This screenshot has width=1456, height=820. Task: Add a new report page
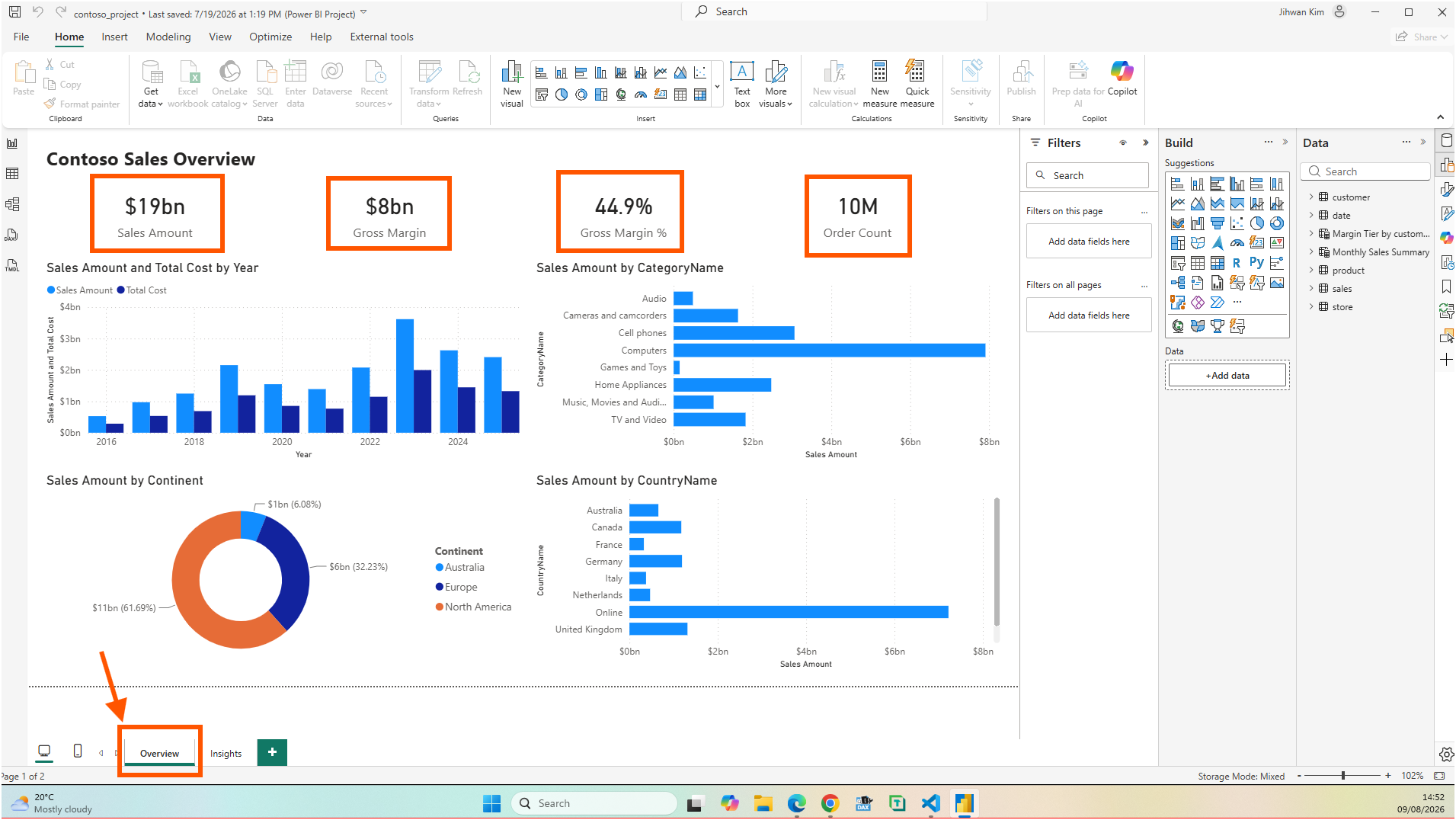point(272,752)
